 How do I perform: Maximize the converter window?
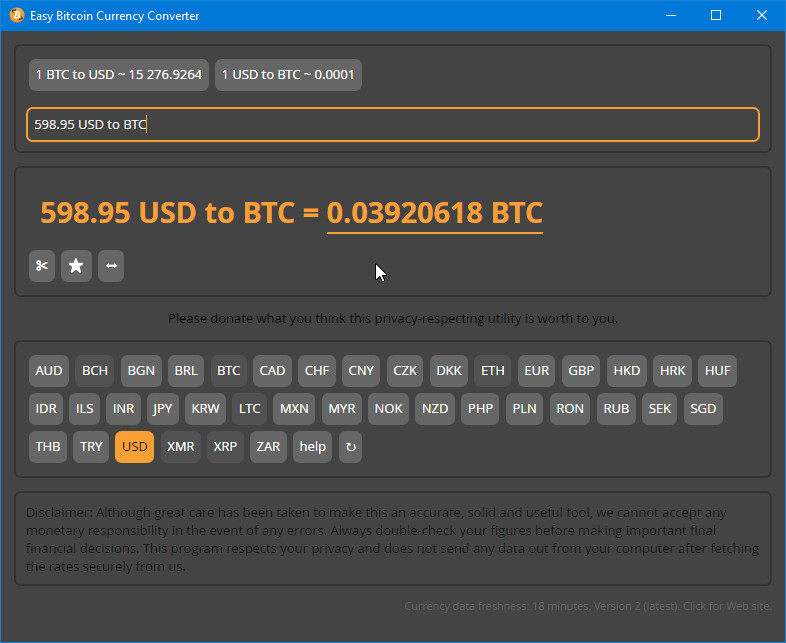716,16
